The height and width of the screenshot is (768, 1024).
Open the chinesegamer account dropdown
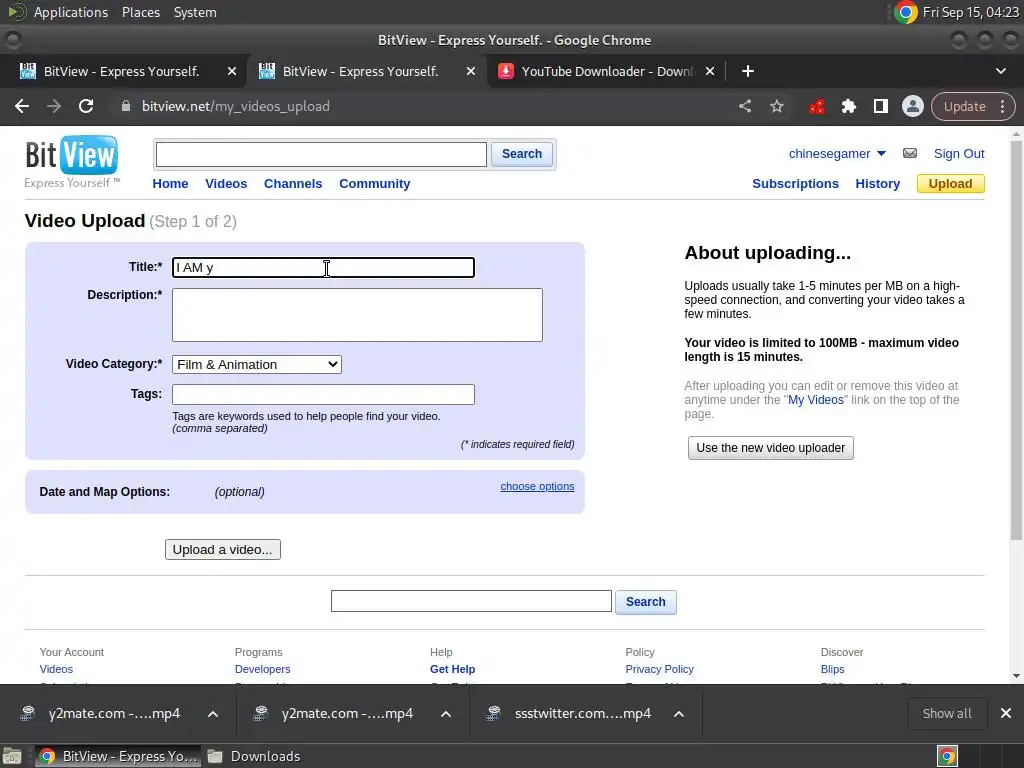coord(837,153)
